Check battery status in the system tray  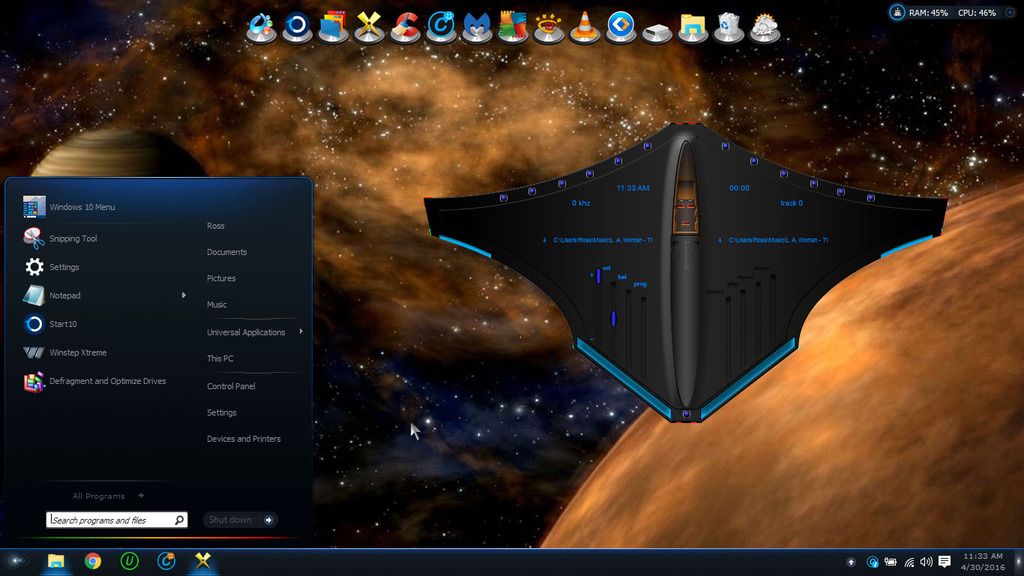[890, 562]
